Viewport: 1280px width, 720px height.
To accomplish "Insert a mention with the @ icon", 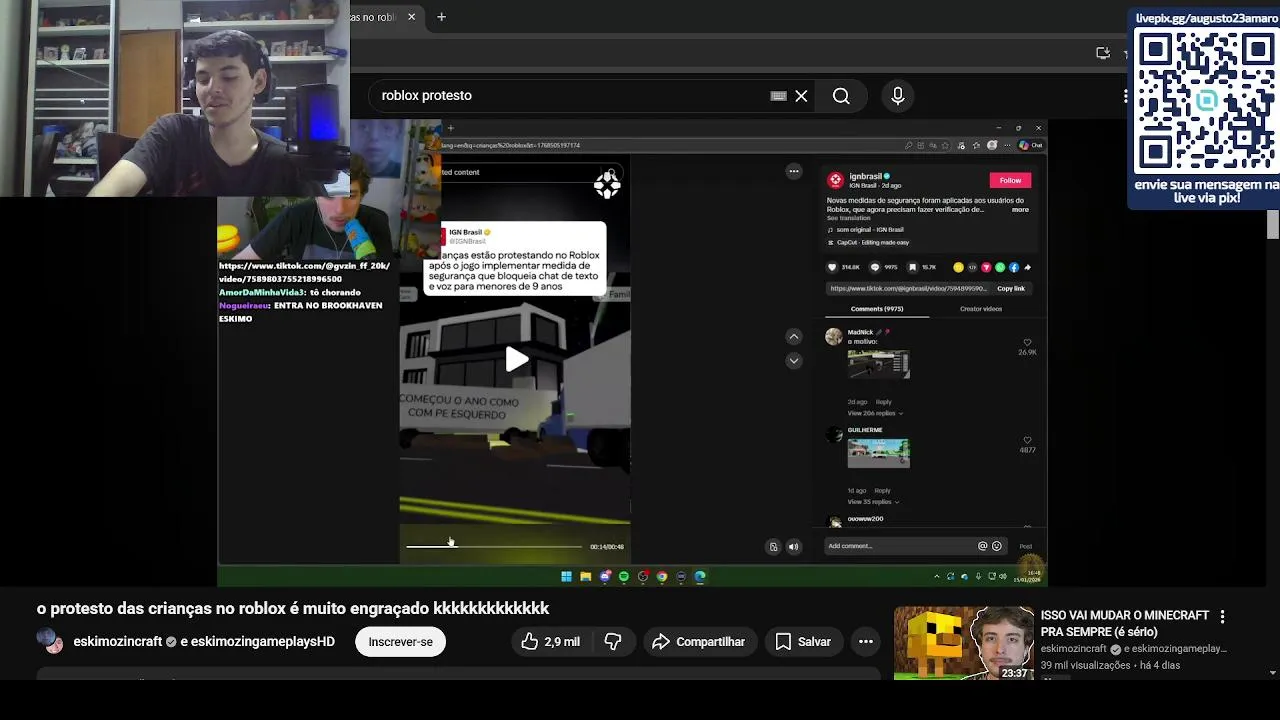I will (982, 546).
